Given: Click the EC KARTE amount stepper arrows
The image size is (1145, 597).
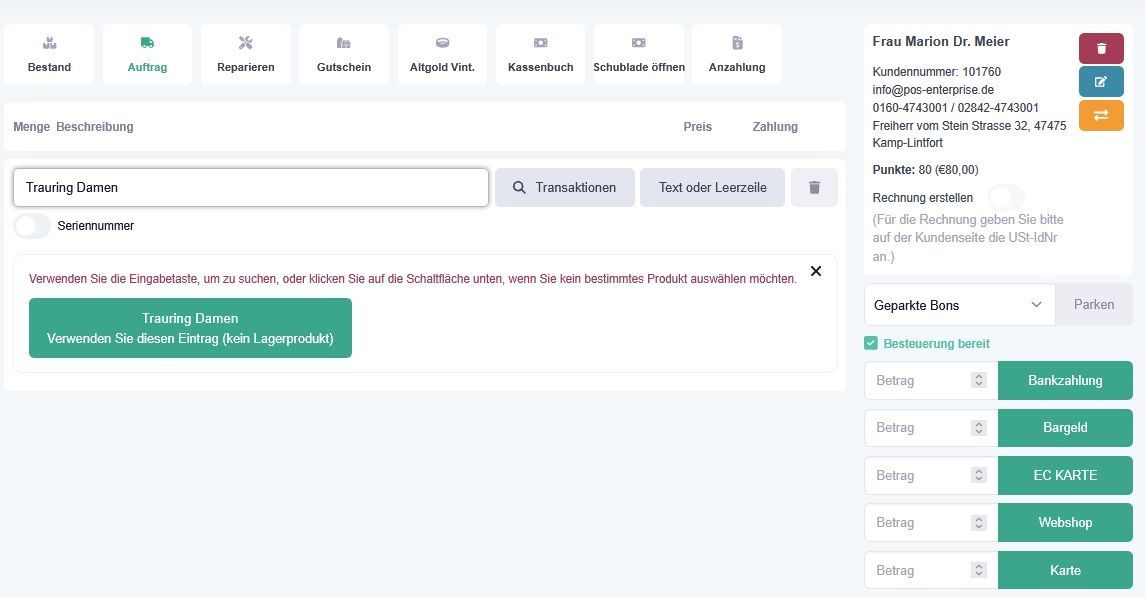Looking at the screenshot, I should 979,475.
